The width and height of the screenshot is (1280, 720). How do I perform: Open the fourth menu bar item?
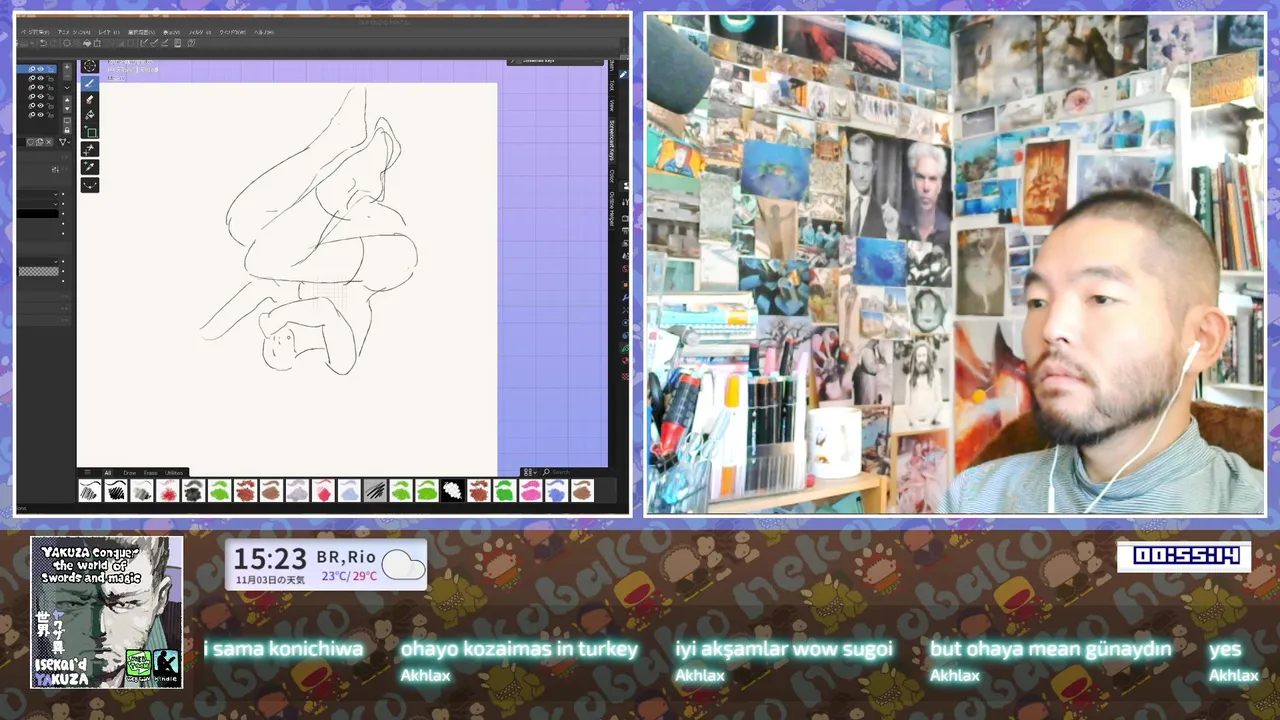tap(141, 32)
